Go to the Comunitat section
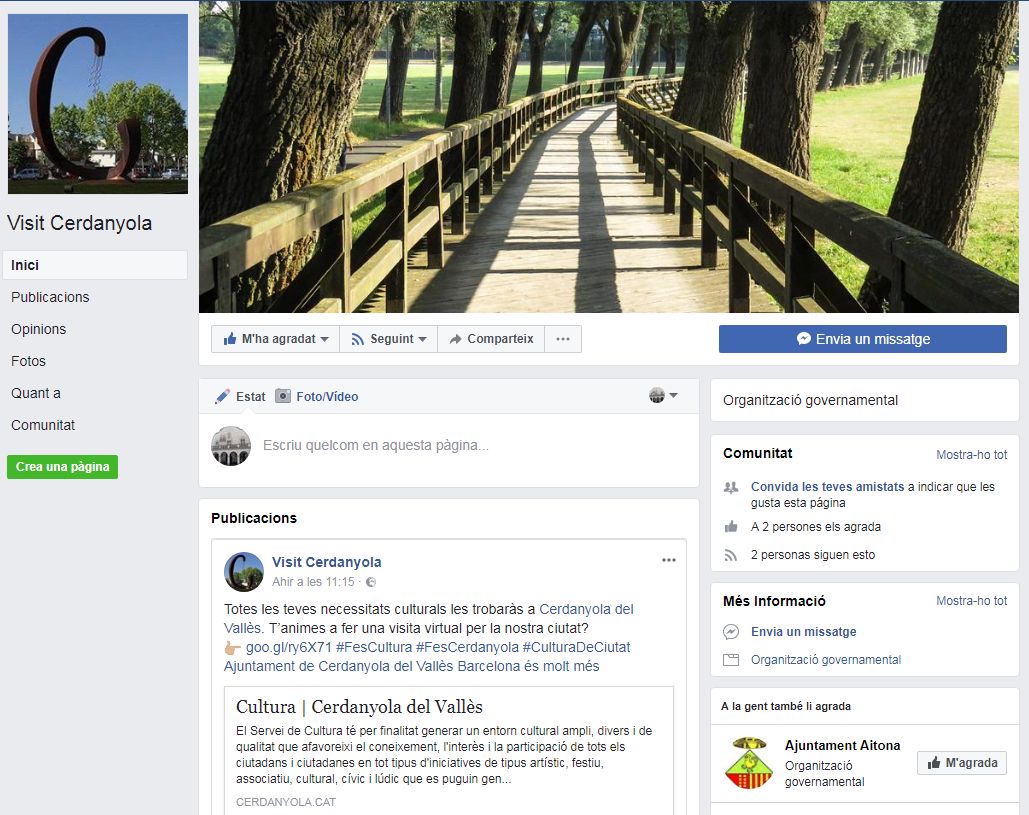This screenshot has height=815, width=1029. [x=43, y=425]
